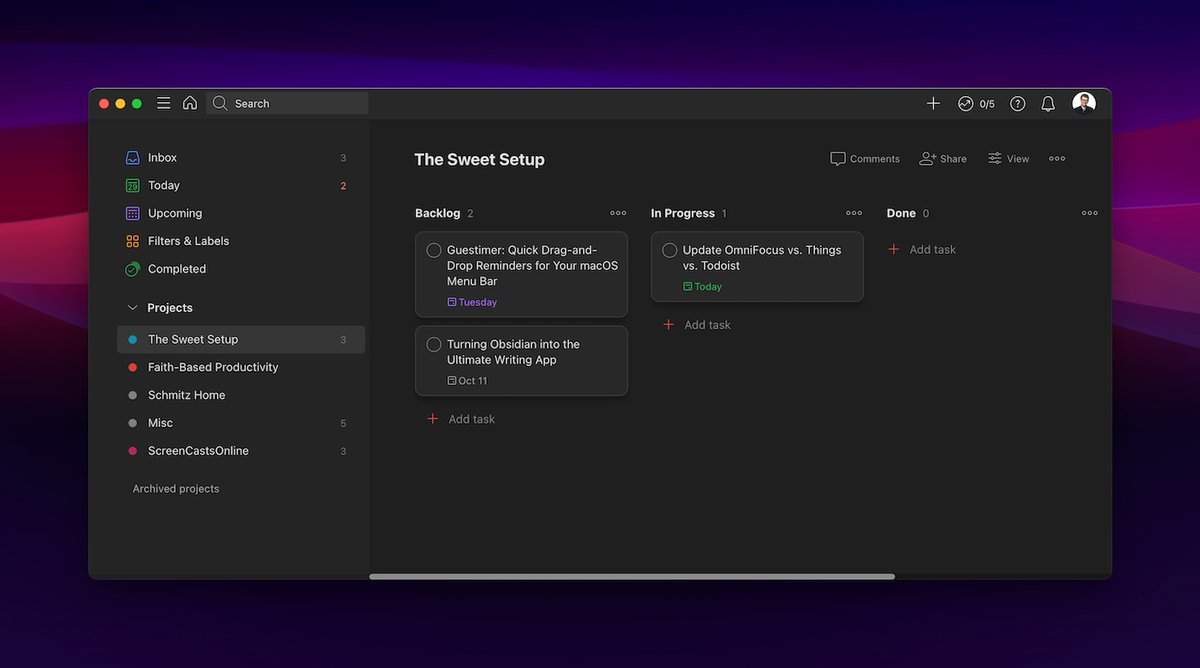The width and height of the screenshot is (1200, 668).
Task: Check off Update OmniFocus vs. Things task
Action: coord(670,250)
